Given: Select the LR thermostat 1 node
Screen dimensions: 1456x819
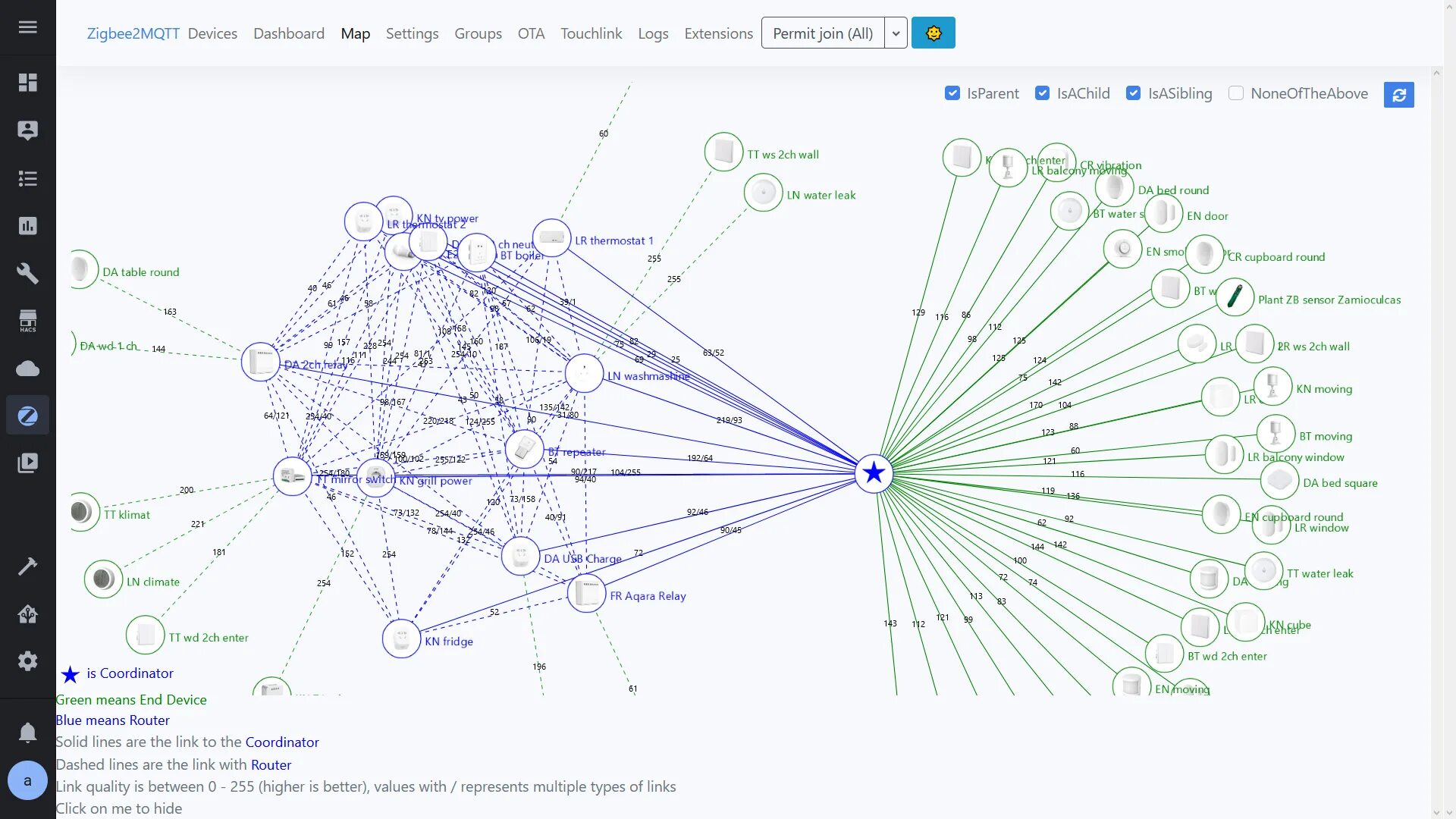Looking at the screenshot, I should (551, 238).
